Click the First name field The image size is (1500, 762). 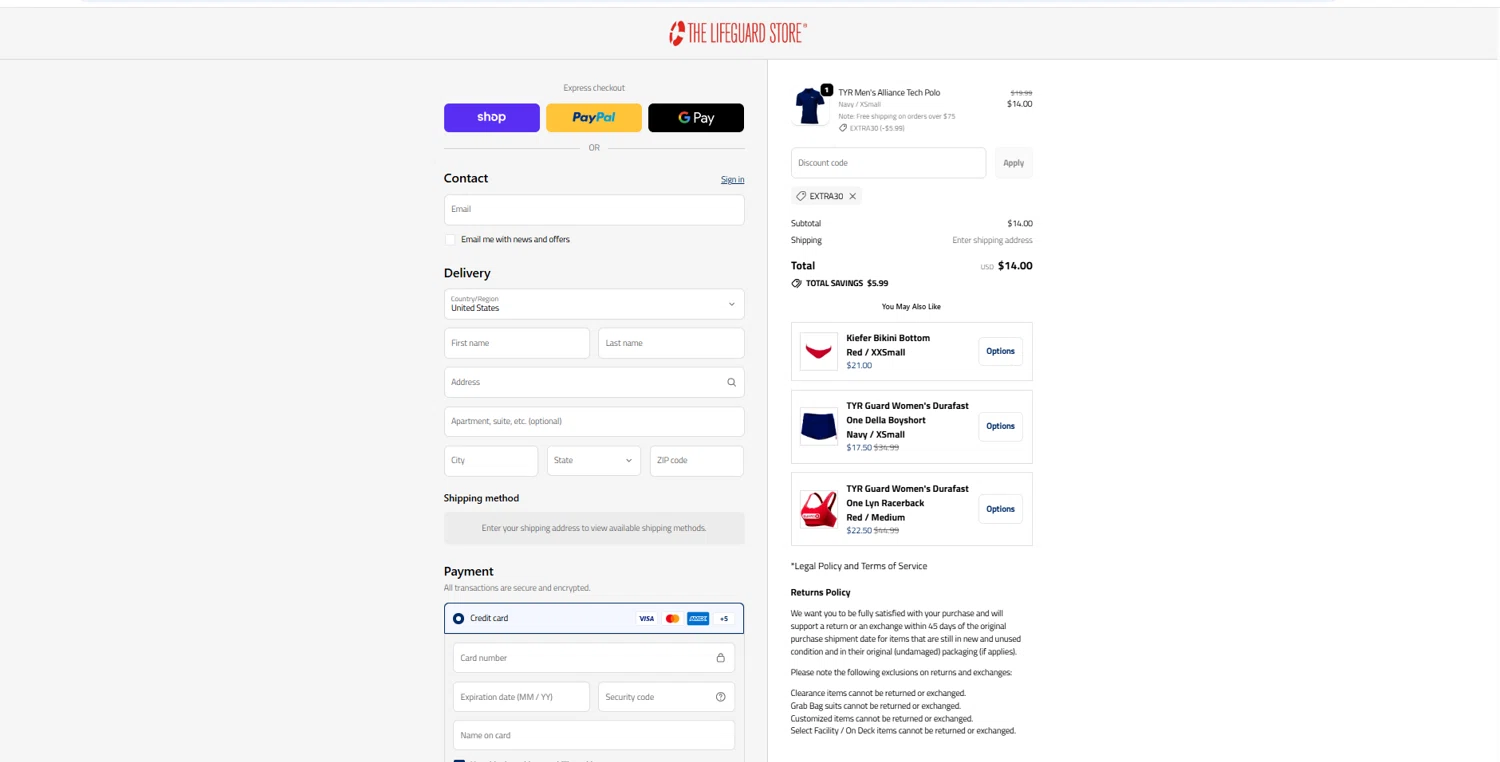[x=517, y=343]
